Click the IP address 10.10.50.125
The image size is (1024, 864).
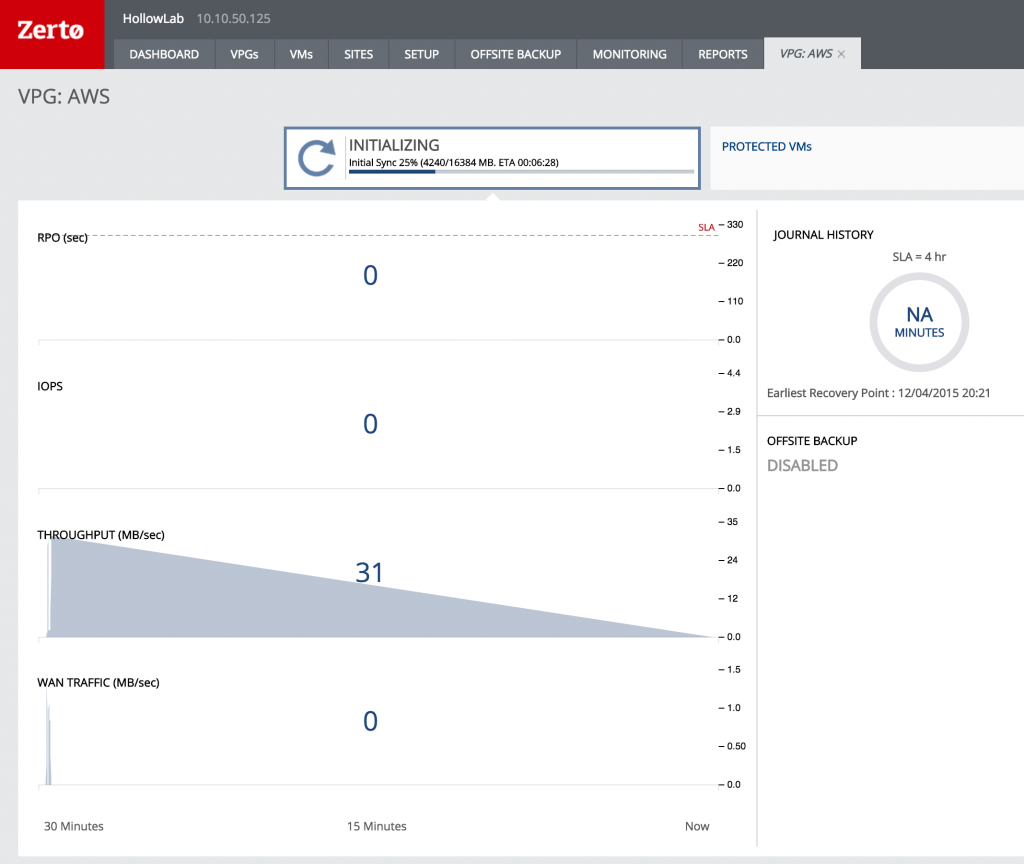coord(233,18)
